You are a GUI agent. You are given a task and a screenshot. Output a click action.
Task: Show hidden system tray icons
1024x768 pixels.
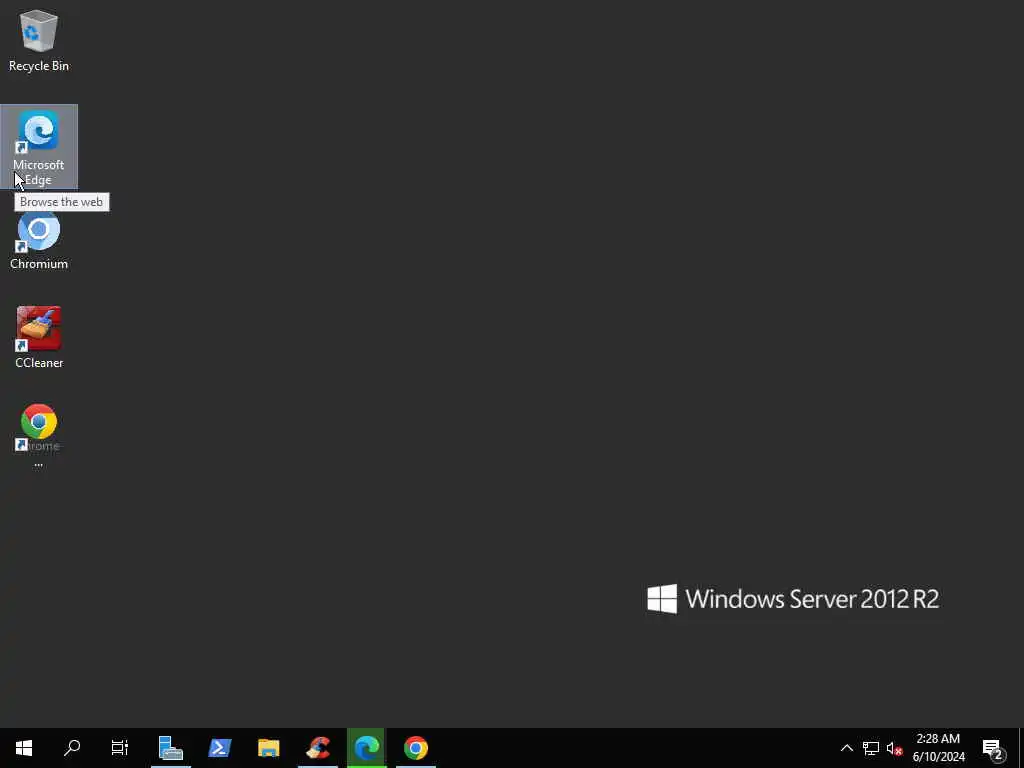coord(846,748)
